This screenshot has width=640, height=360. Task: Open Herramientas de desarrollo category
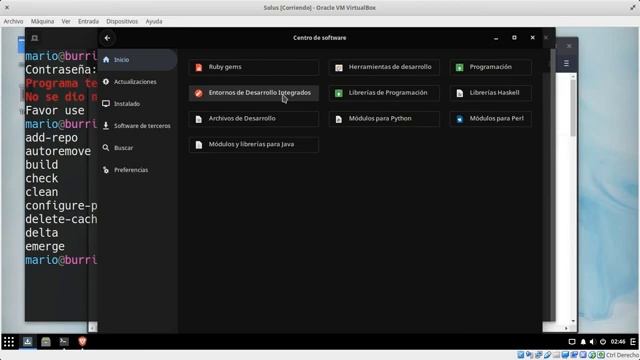tap(384, 67)
